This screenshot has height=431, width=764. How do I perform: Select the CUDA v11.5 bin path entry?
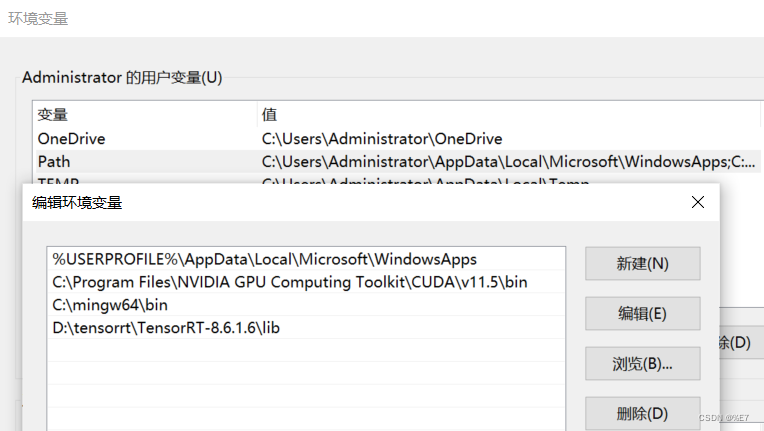coord(306,282)
